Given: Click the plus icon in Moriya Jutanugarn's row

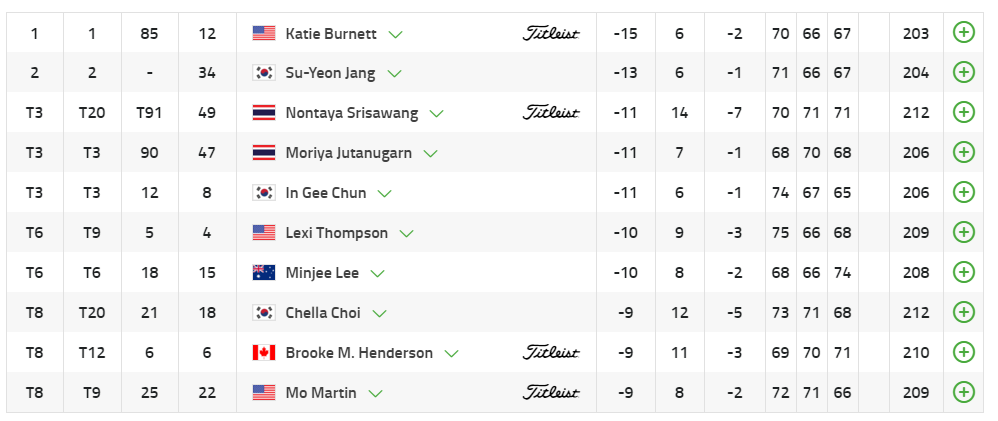Looking at the screenshot, I should [963, 153].
